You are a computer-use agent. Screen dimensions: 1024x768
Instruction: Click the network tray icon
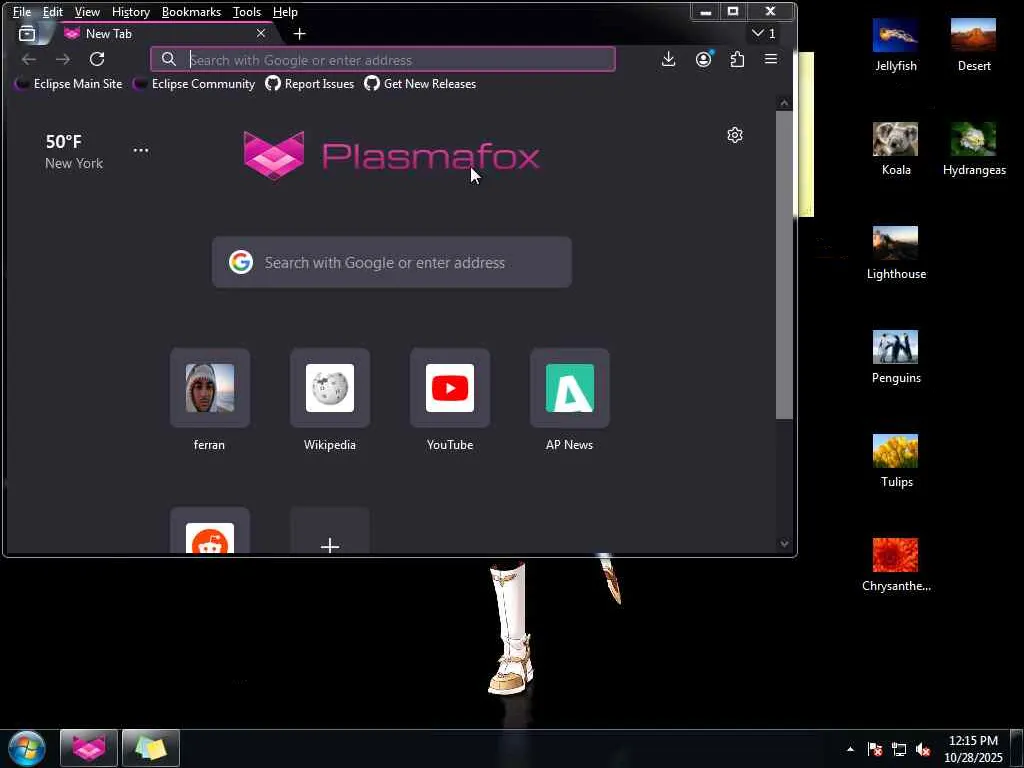click(x=899, y=749)
